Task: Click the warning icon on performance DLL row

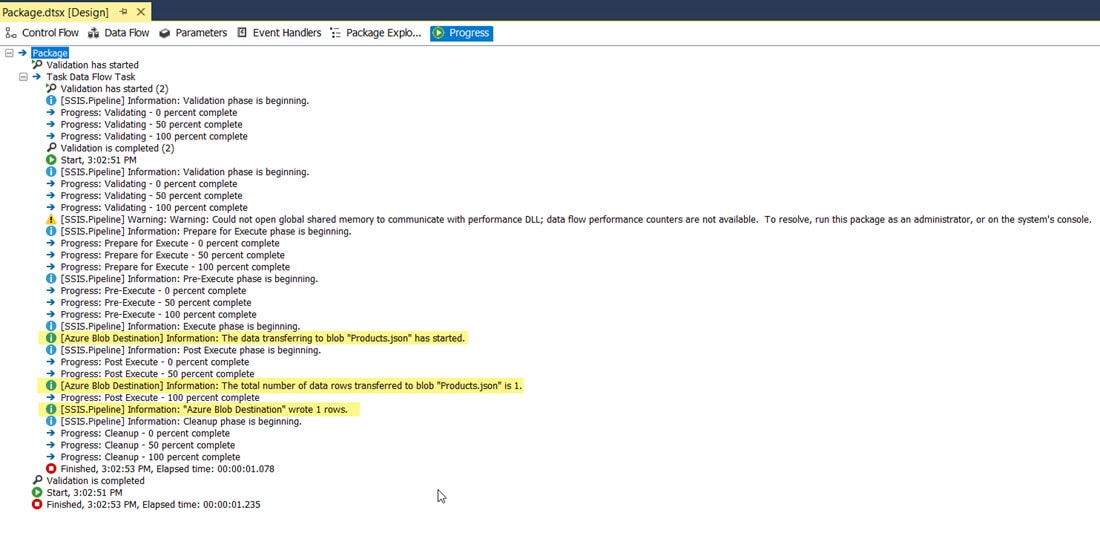Action: click(51, 220)
